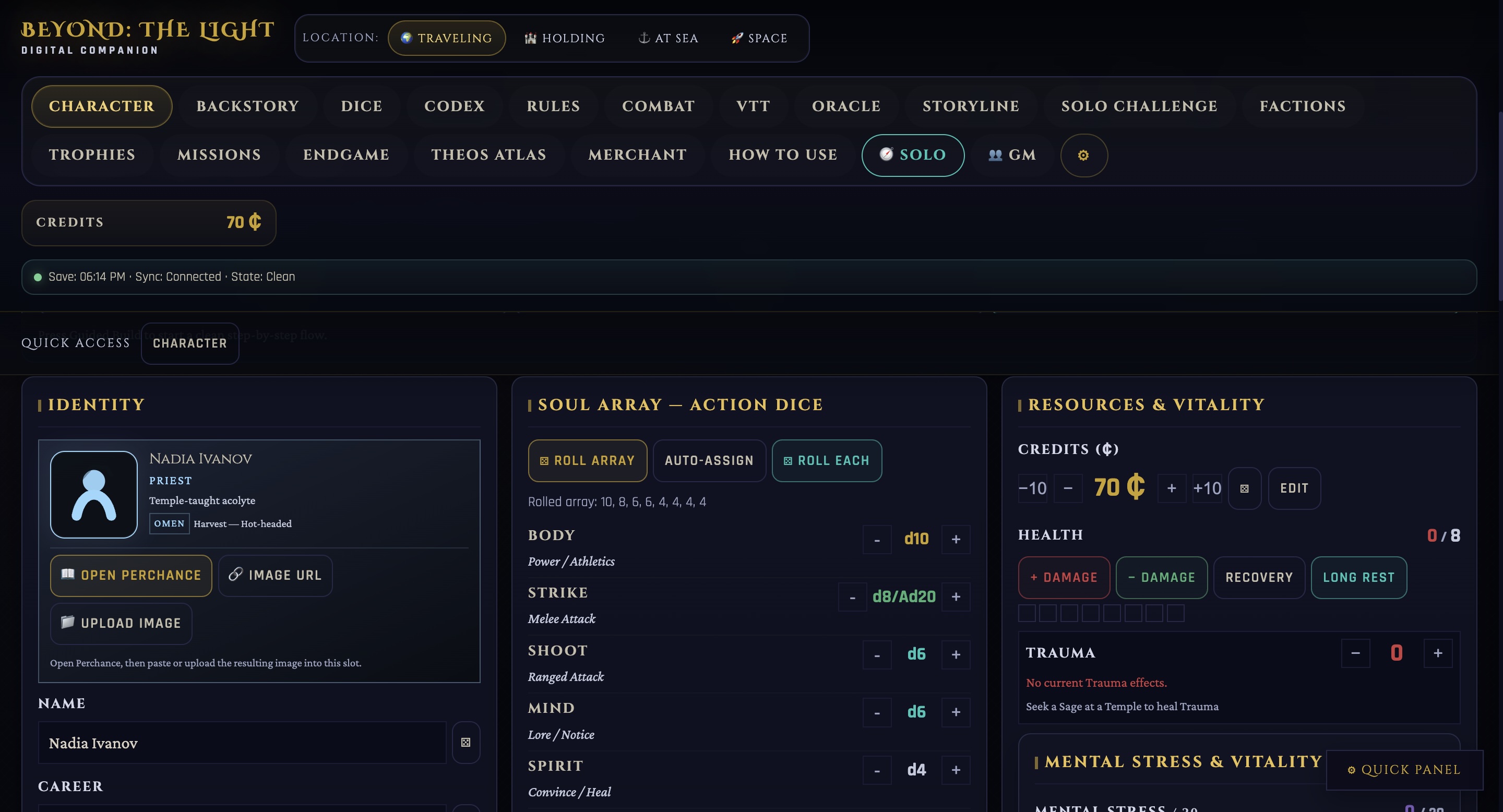
Task: Add one credit
Action: coord(1172,488)
